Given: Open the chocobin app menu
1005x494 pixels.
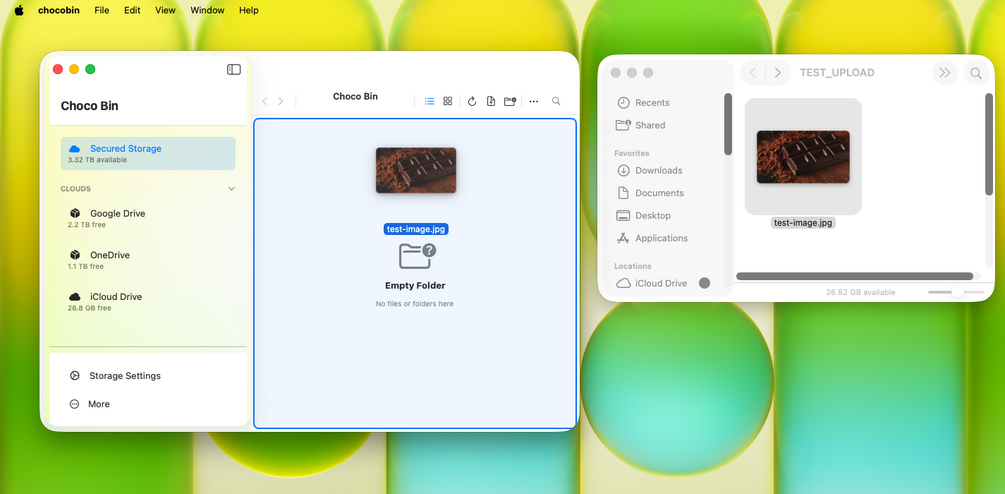Looking at the screenshot, I should pos(59,10).
